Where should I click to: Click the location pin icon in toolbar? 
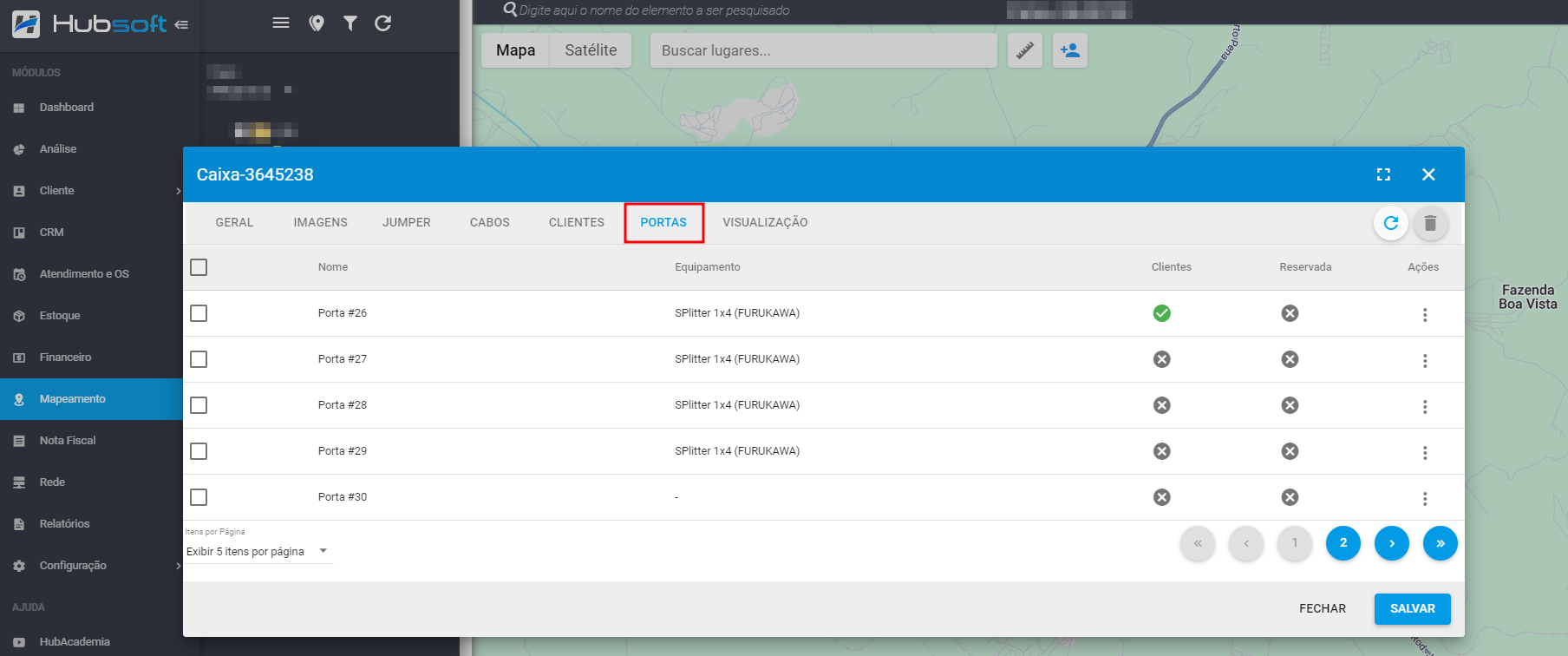pos(317,23)
